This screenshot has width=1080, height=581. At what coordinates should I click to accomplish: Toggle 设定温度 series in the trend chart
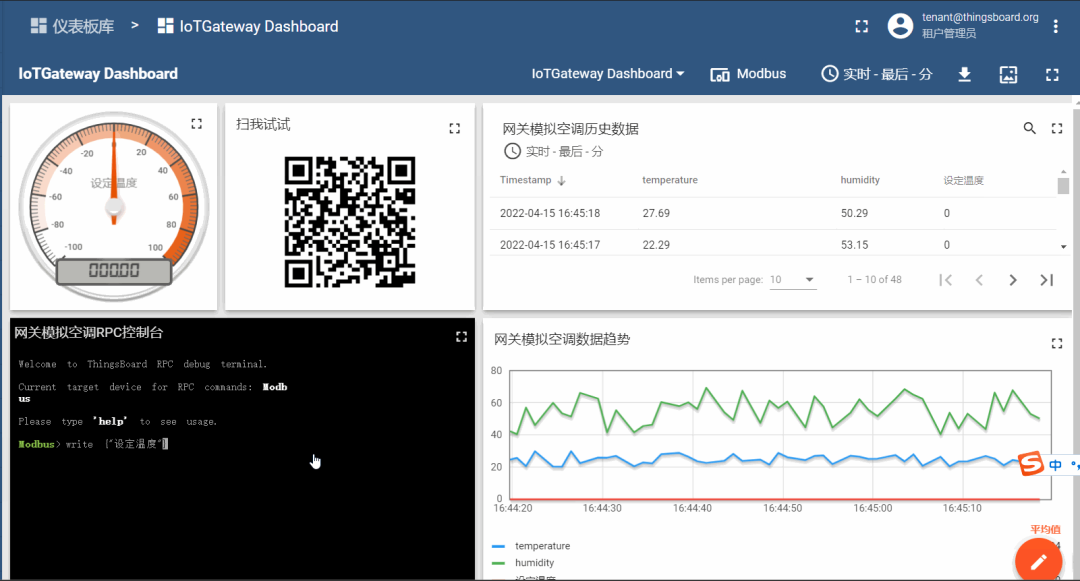(533, 577)
